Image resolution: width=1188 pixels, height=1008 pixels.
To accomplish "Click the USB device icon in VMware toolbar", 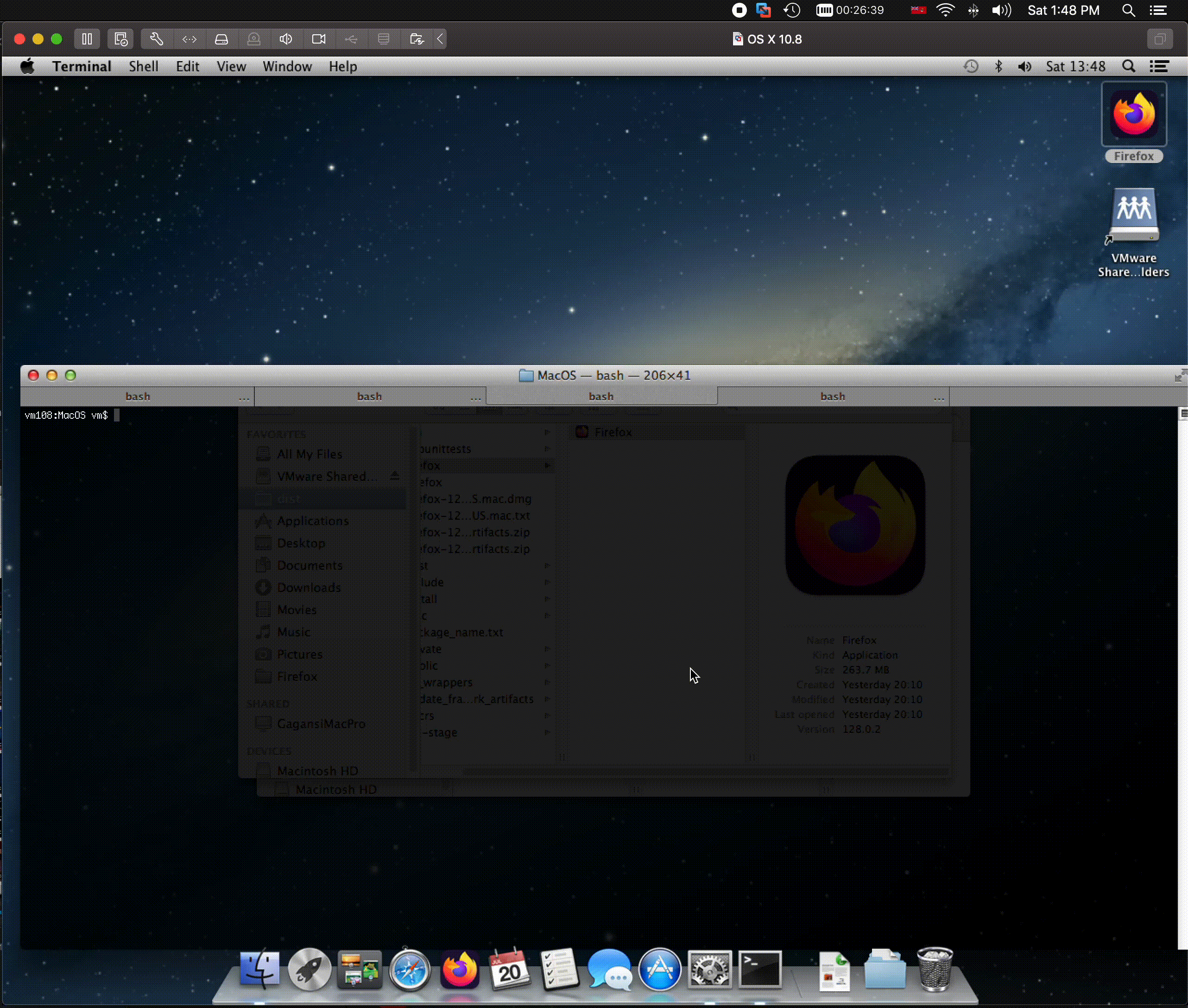I will 351,39.
